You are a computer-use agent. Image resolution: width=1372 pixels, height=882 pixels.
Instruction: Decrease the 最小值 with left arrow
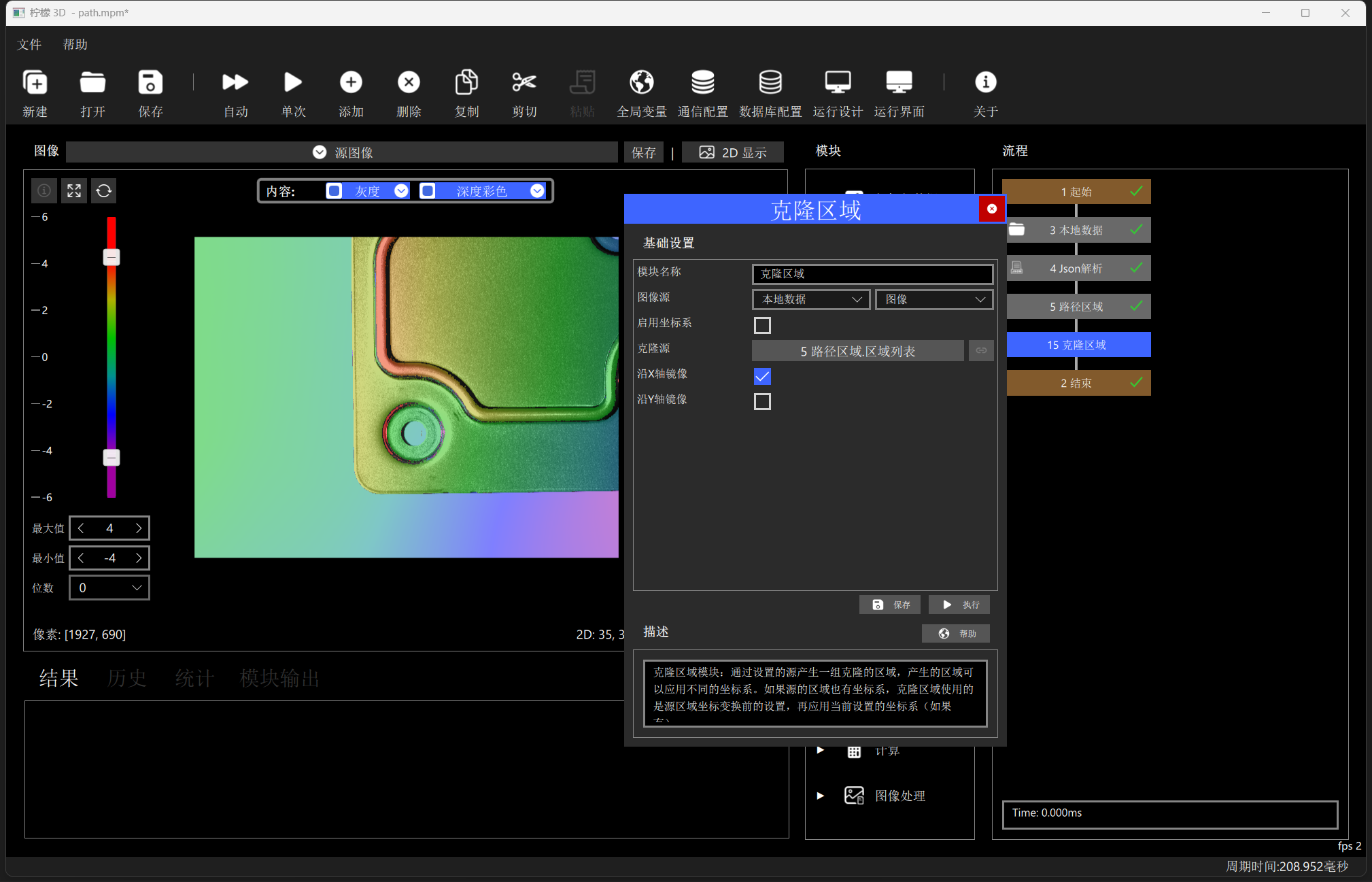pos(81,558)
